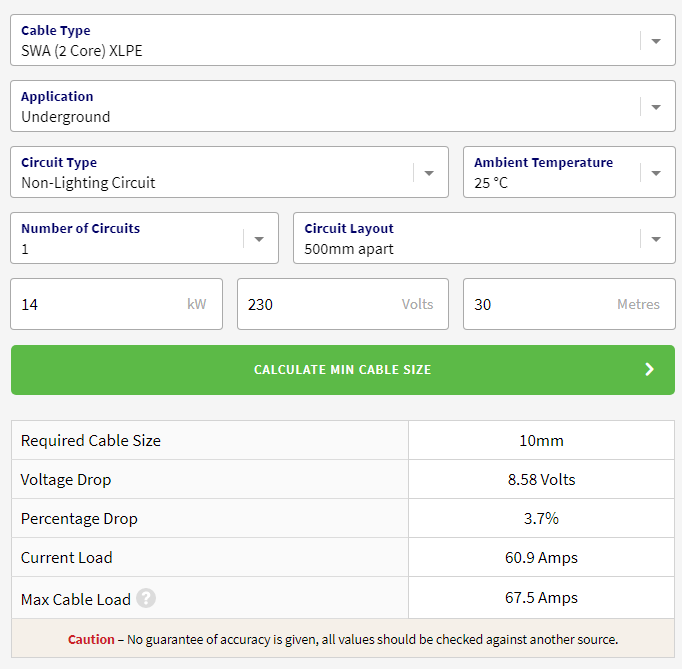Viewport: 682px width, 669px height.
Task: Open the SWA (2 Core) XLPE cable selector
Action: pos(320,41)
